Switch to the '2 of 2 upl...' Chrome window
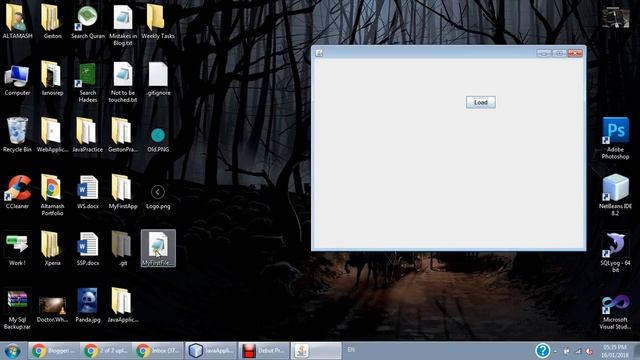 106,351
